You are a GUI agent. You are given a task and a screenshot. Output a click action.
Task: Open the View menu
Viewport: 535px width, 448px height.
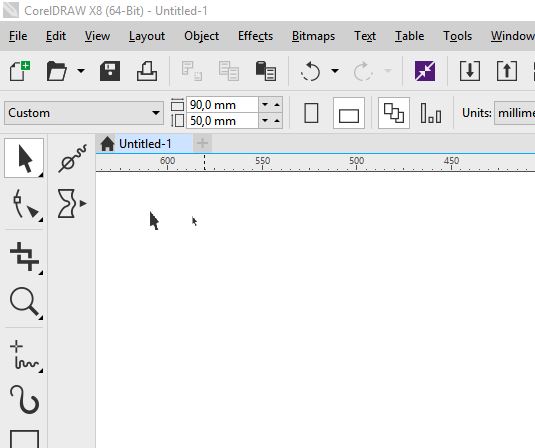(x=97, y=36)
